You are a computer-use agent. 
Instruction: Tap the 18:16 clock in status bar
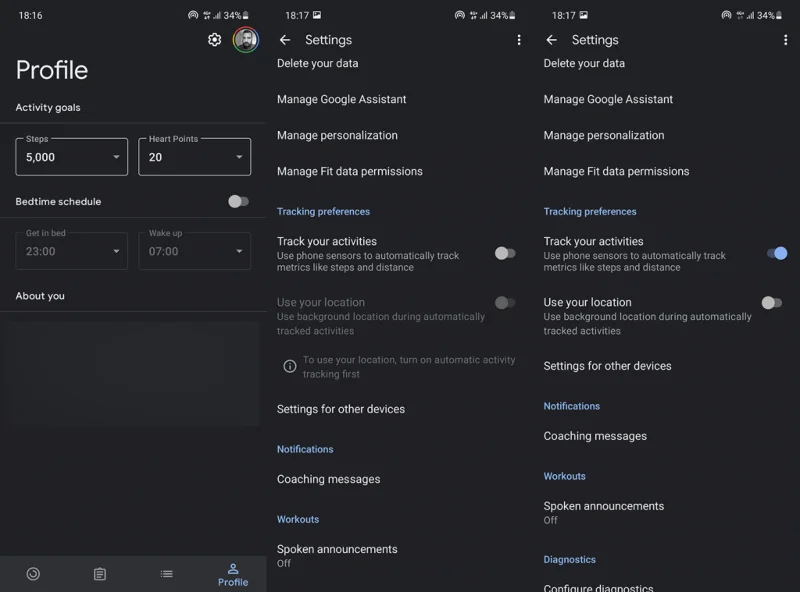[31, 15]
